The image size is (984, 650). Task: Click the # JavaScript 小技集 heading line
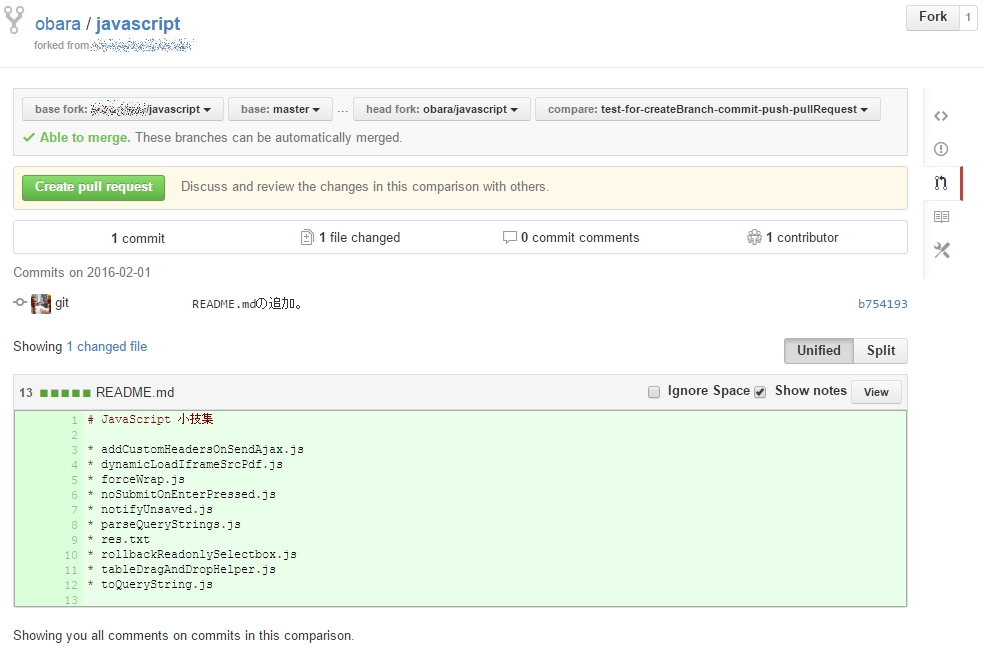[150, 419]
